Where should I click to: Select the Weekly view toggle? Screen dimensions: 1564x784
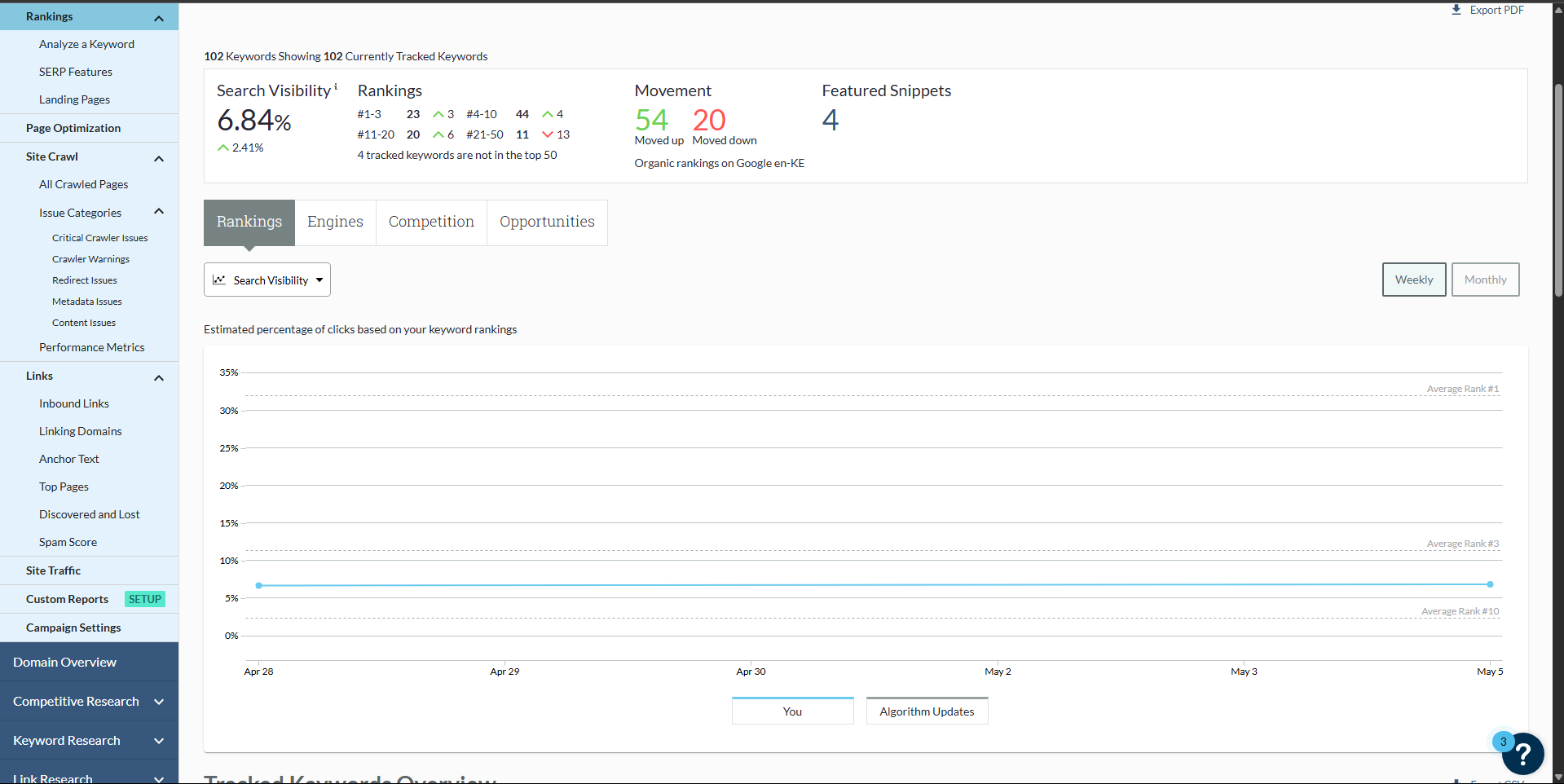[x=1414, y=280]
